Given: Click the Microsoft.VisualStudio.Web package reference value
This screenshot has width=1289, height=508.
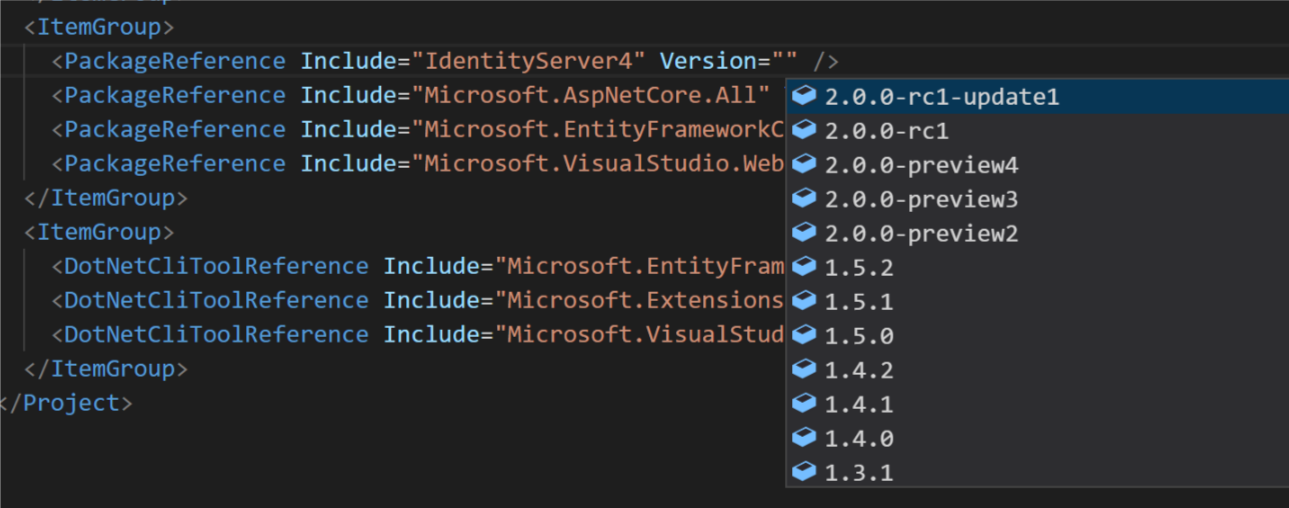Looking at the screenshot, I should pos(598,163).
